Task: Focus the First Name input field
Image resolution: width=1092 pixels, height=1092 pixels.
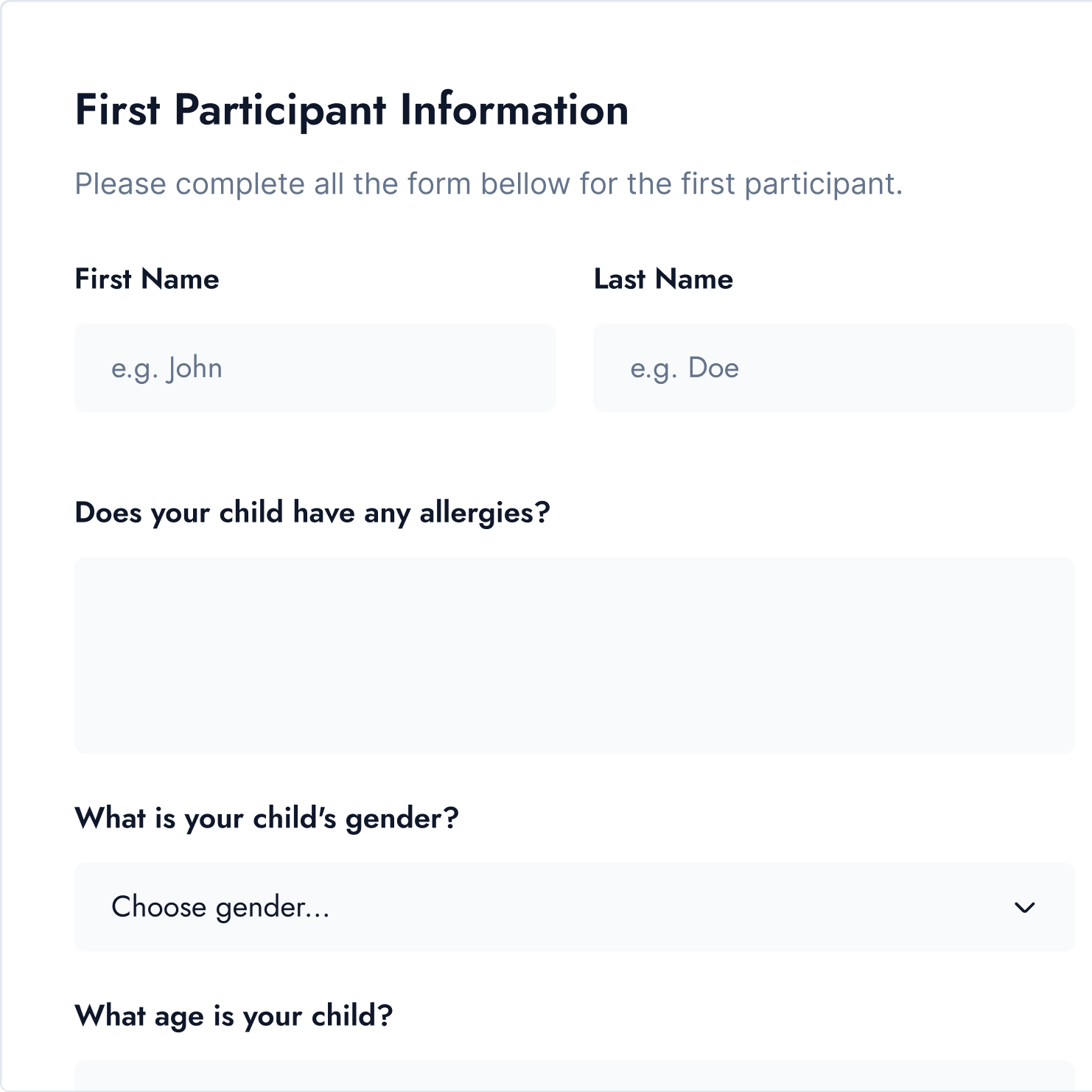Action: pyautogui.click(x=315, y=368)
